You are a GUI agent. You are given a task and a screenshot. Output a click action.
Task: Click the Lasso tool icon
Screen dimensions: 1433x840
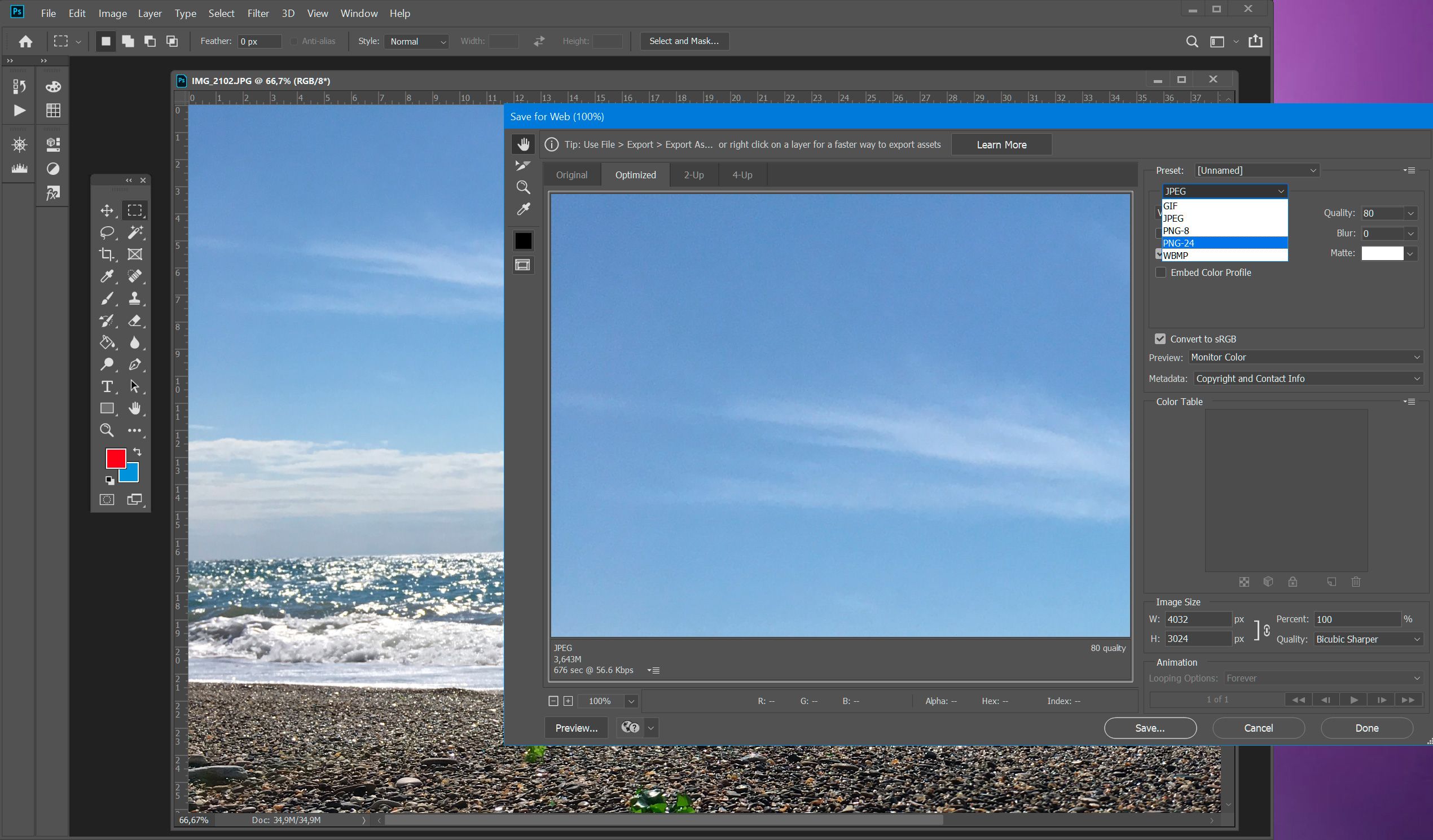pyautogui.click(x=107, y=231)
